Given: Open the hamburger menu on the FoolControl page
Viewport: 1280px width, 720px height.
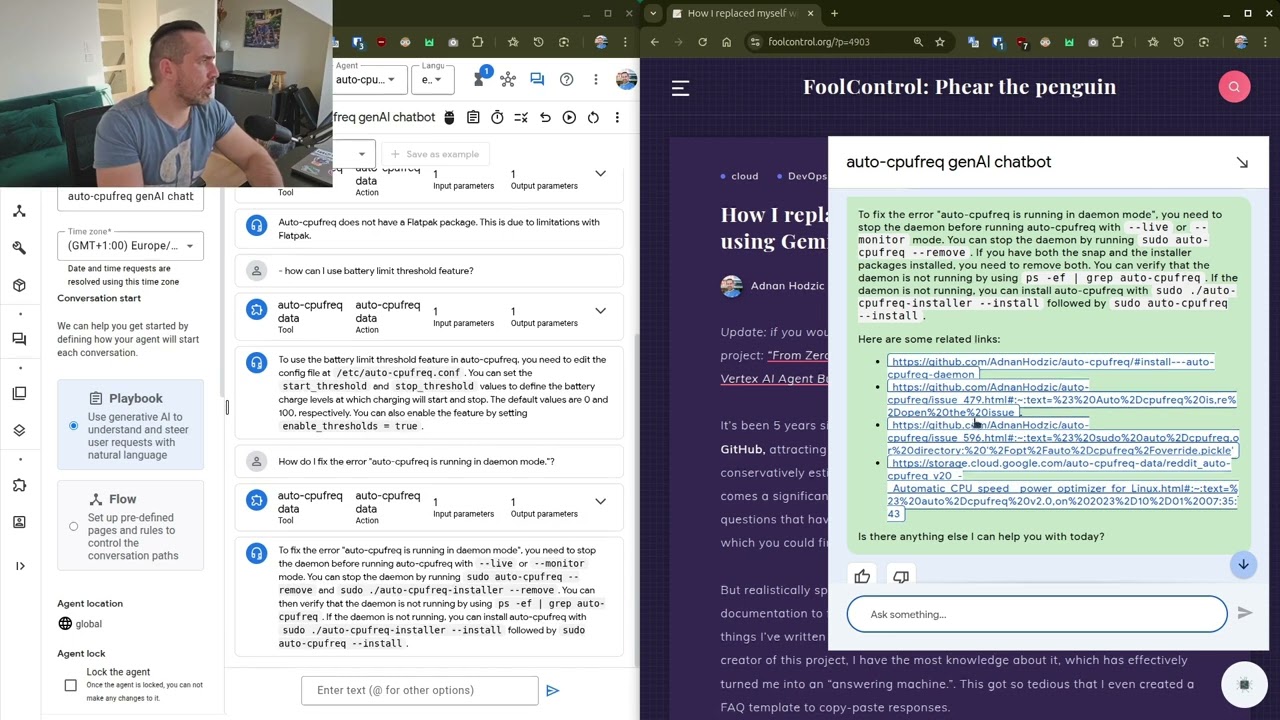Looking at the screenshot, I should pyautogui.click(x=680, y=88).
